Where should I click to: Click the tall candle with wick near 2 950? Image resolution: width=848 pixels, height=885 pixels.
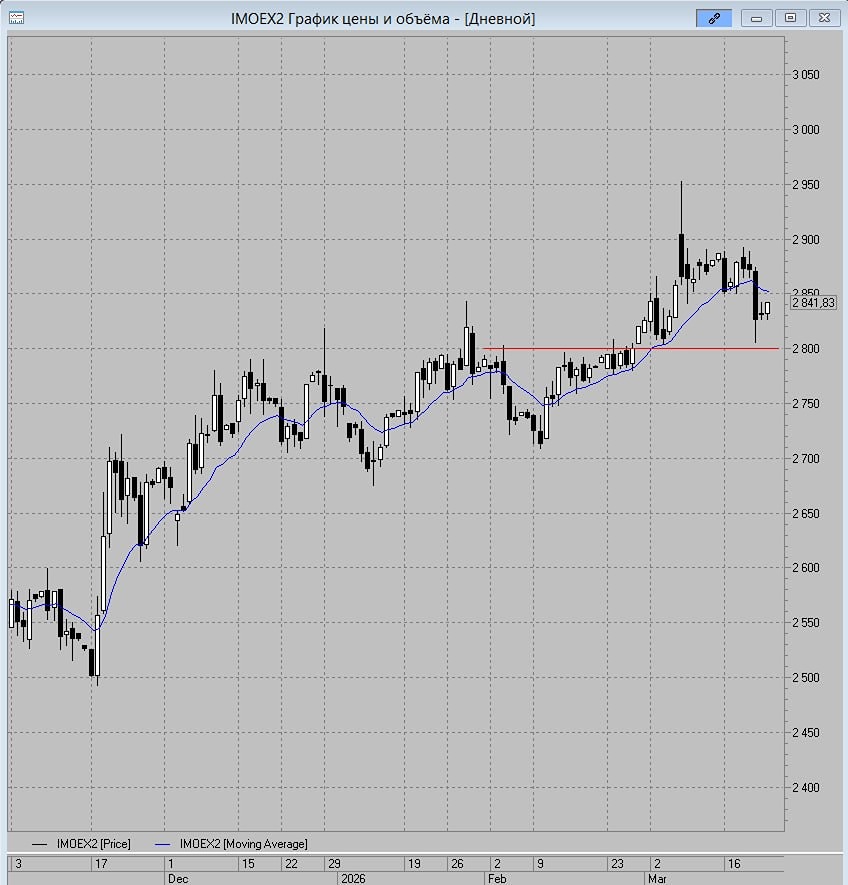(x=681, y=255)
